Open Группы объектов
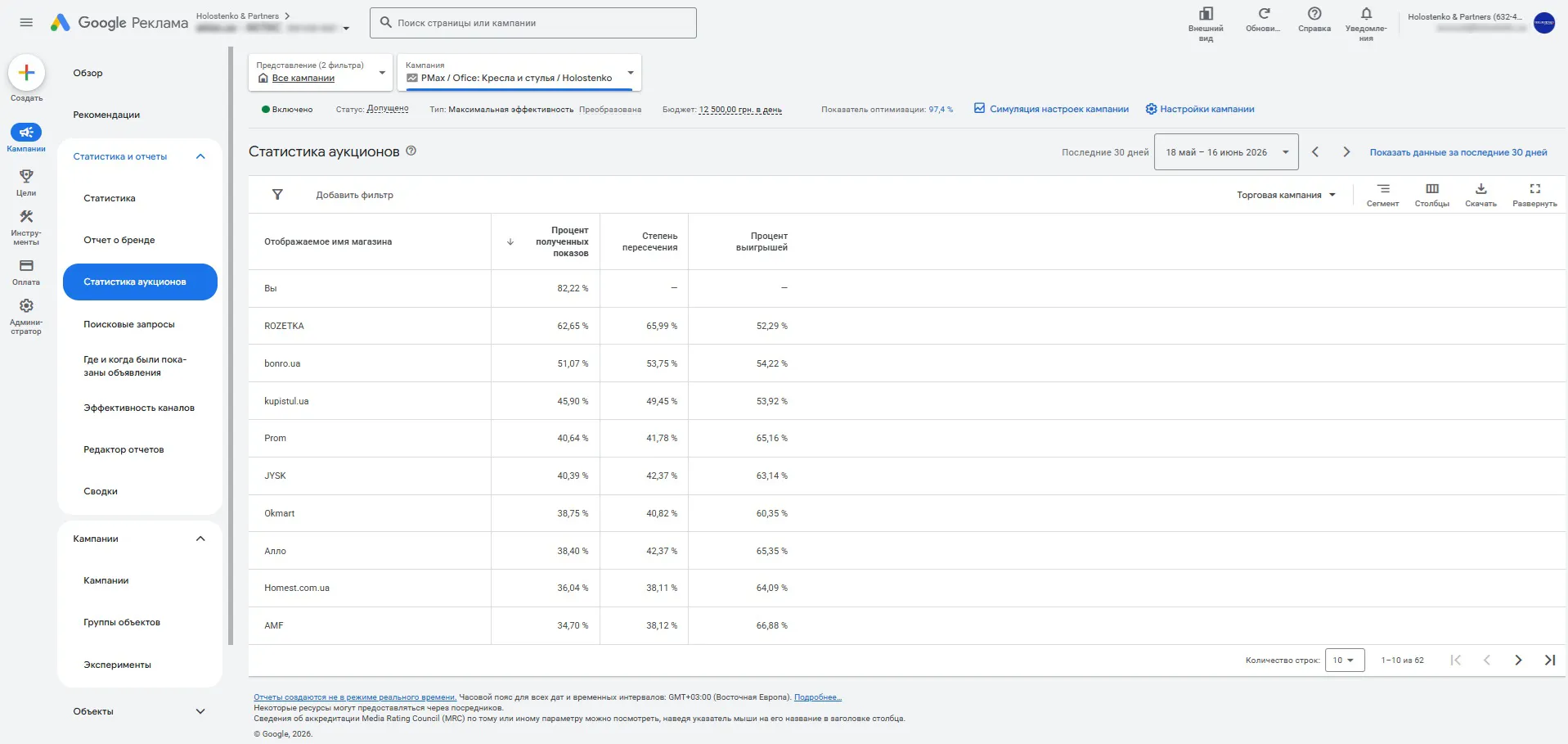 coord(122,622)
